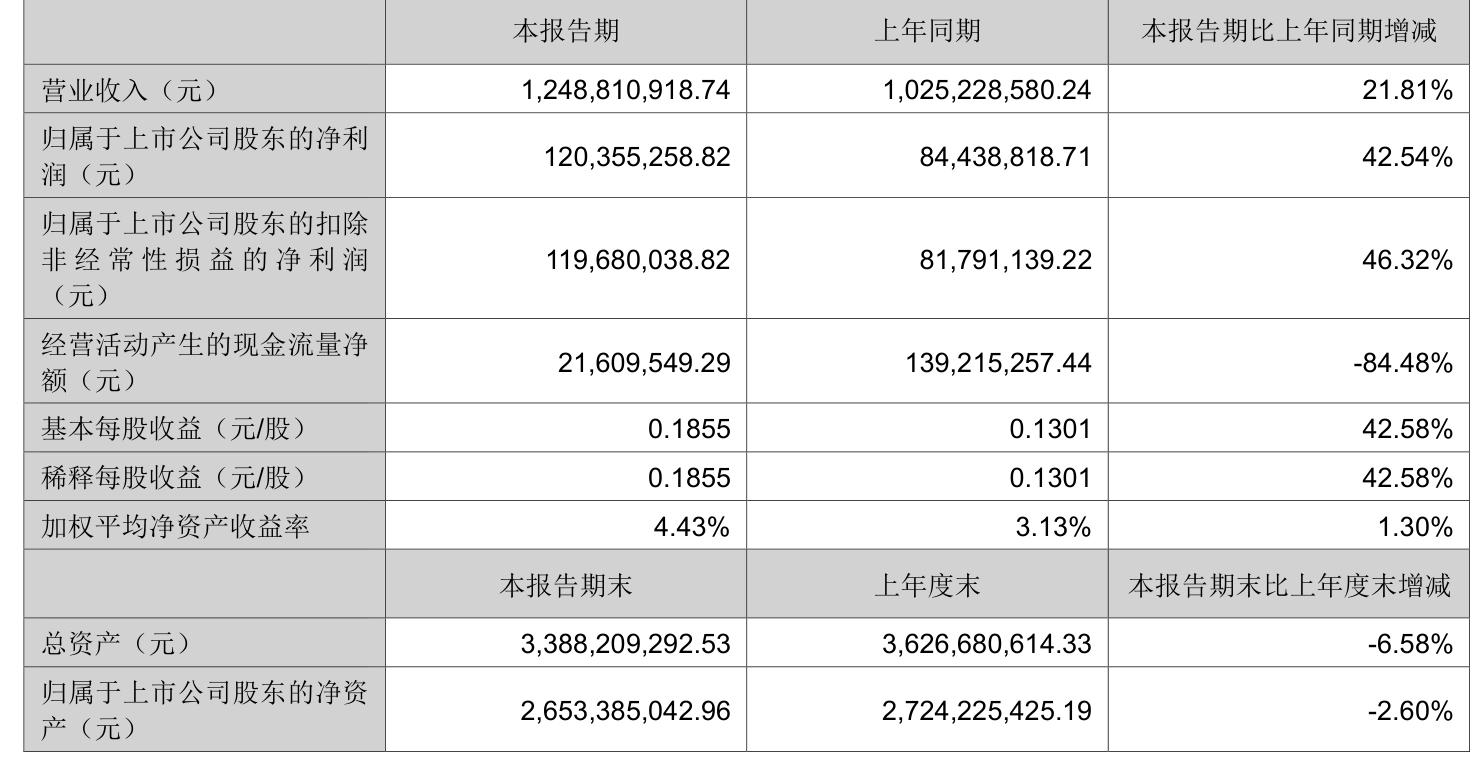
Task: Click the 本报告期末 header cell
Action: [x=566, y=586]
